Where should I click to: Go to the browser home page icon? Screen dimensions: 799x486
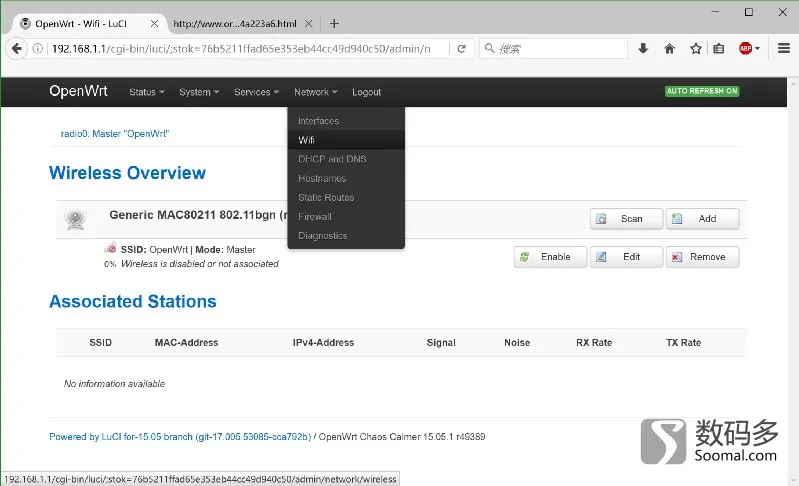[670, 49]
